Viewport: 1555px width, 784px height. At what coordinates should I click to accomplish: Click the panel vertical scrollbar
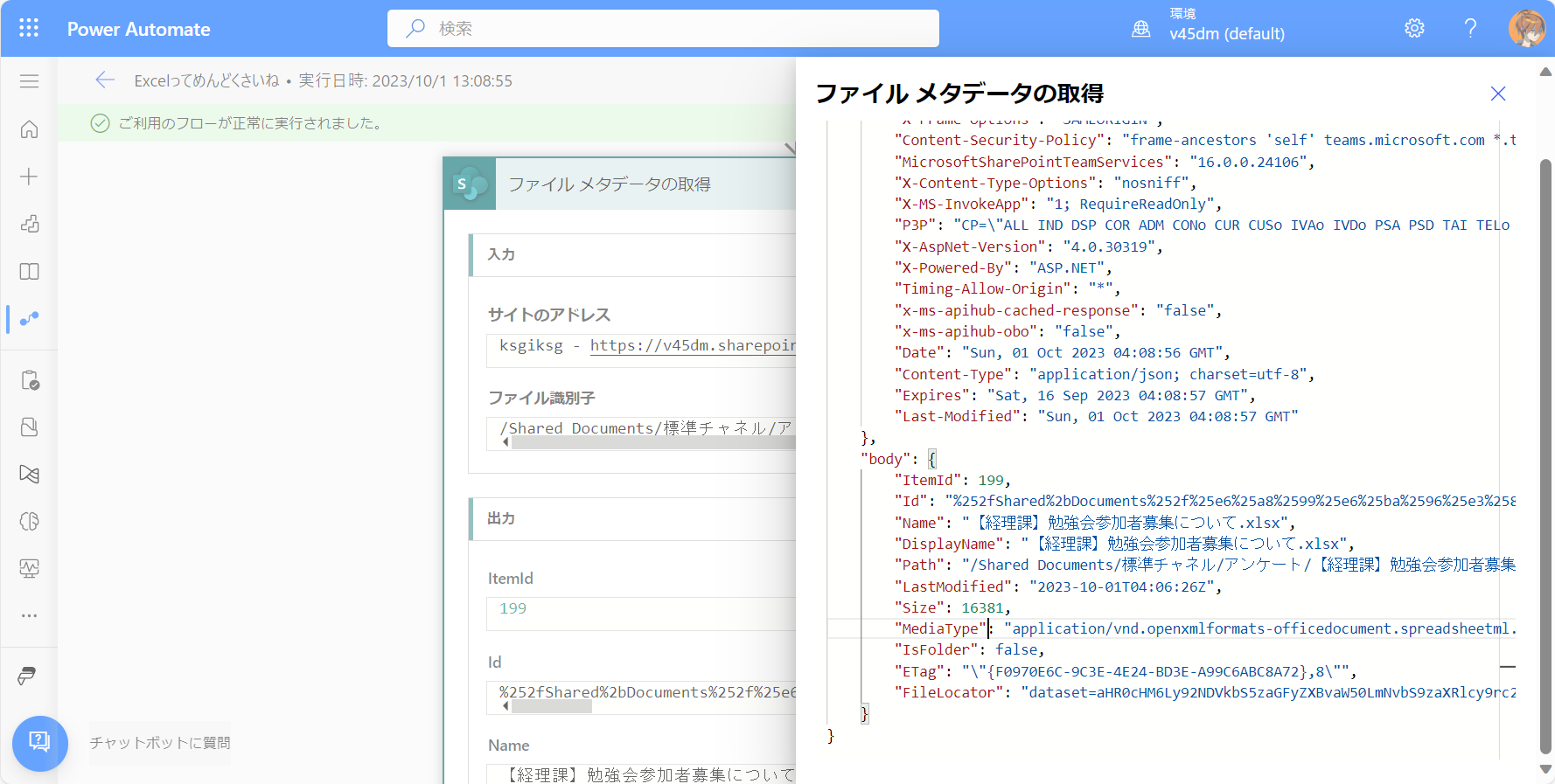(1545, 454)
